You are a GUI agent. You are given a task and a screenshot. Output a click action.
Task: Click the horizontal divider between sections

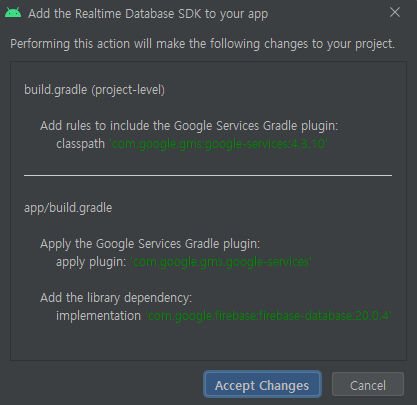tap(208, 175)
